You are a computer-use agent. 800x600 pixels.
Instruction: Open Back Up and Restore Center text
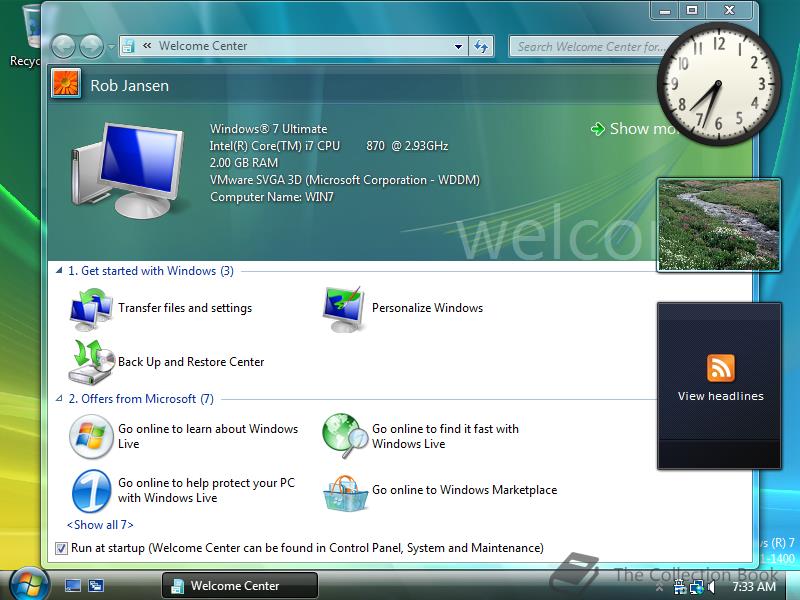coord(191,362)
